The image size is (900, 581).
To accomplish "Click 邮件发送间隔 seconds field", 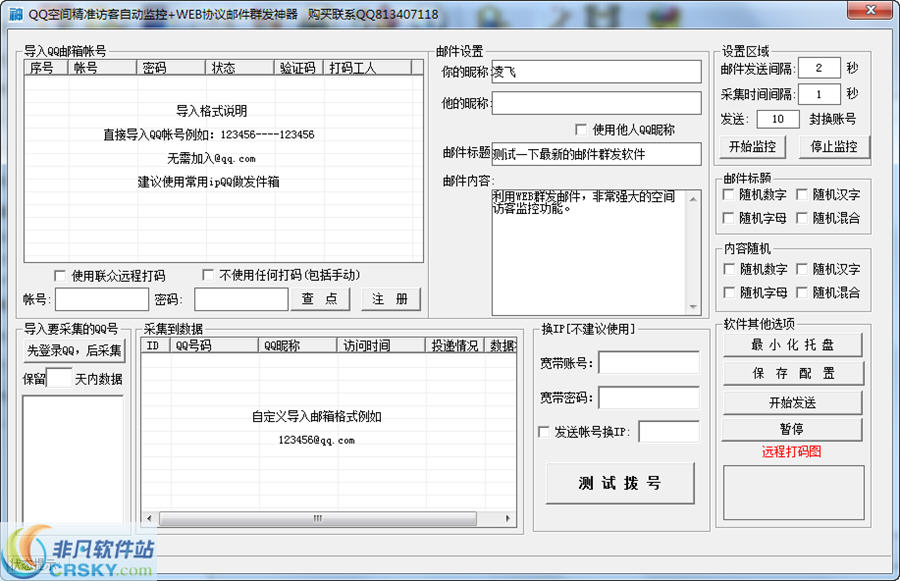I will [819, 68].
